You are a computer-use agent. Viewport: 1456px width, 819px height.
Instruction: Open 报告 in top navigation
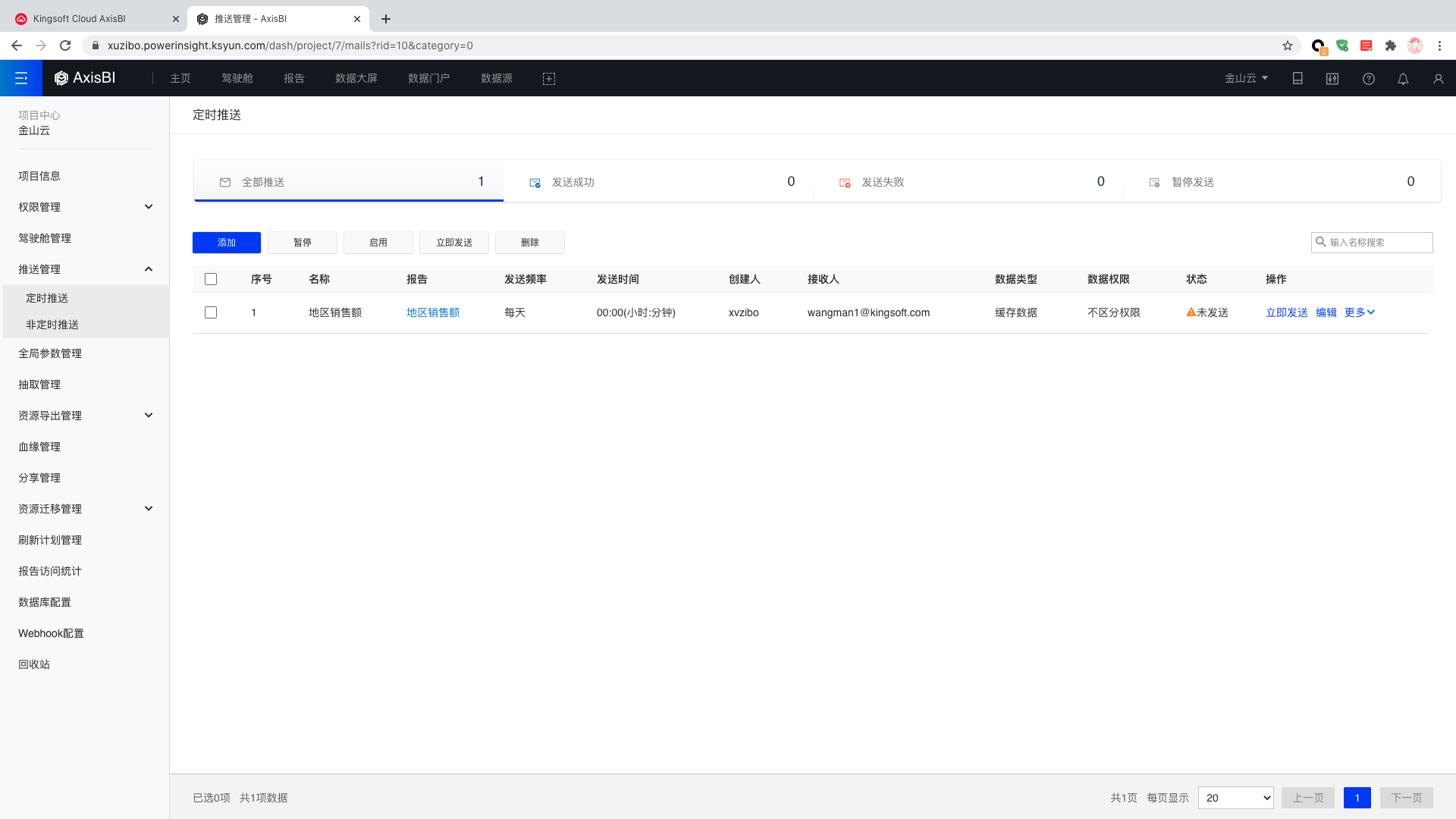click(294, 78)
